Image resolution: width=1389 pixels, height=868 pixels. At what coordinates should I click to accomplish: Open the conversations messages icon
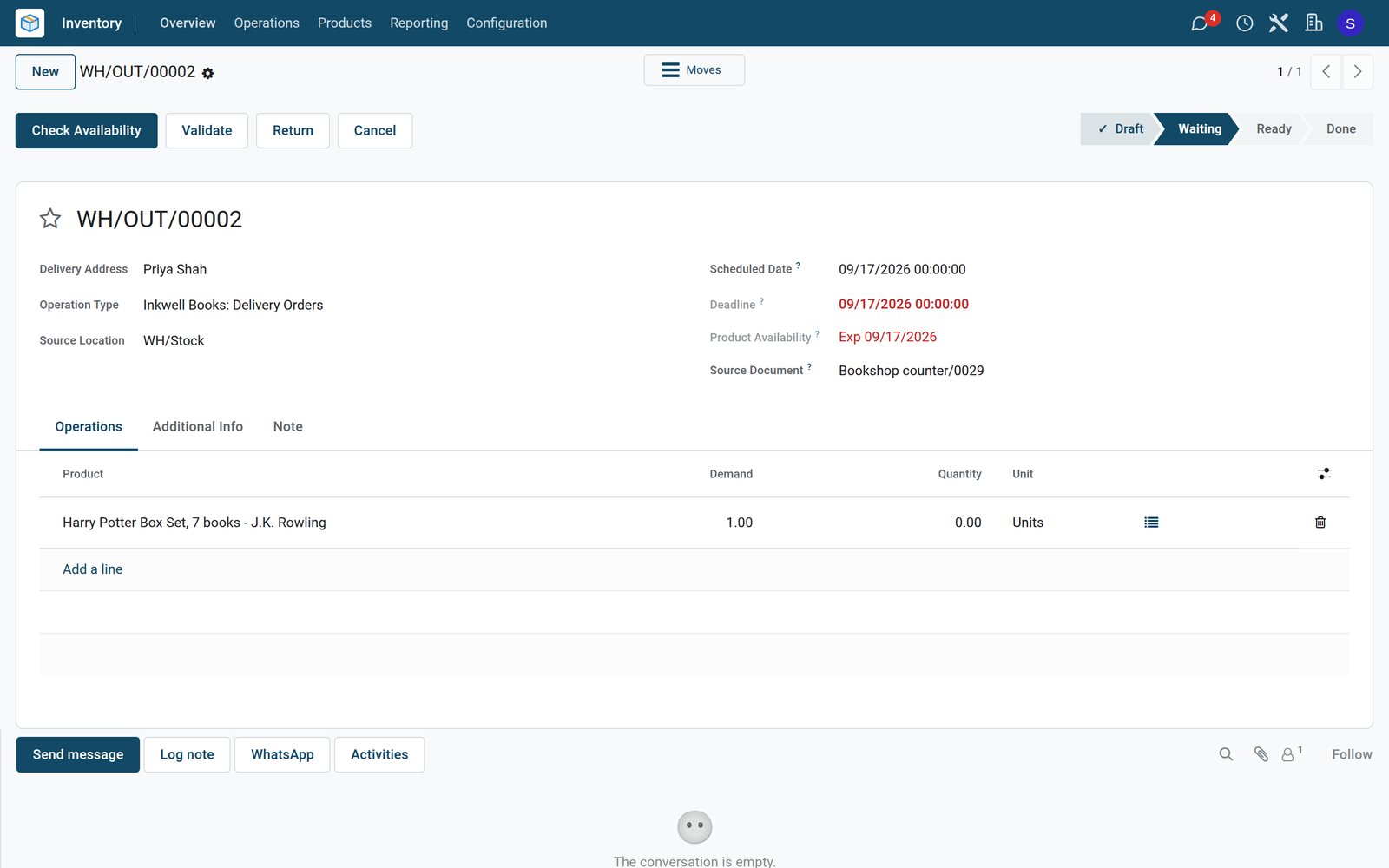(x=1201, y=23)
